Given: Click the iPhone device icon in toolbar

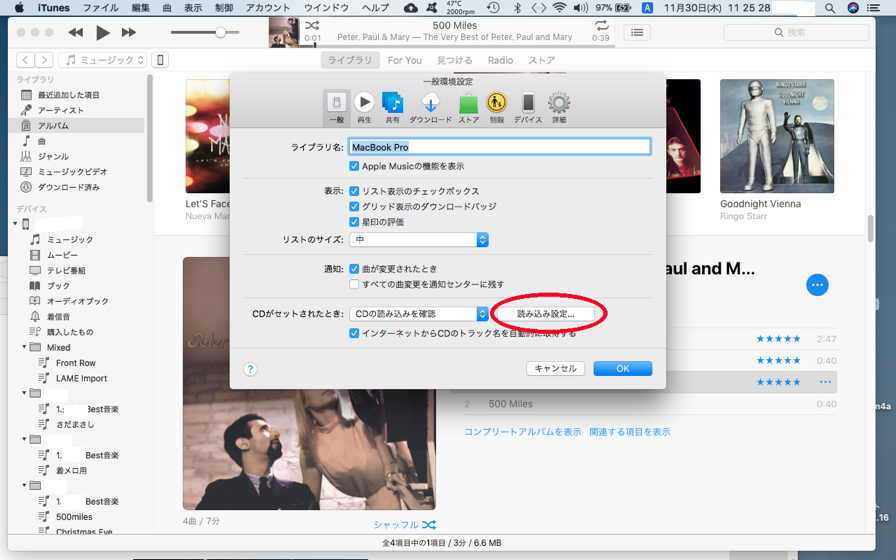Looking at the screenshot, I should [x=161, y=59].
